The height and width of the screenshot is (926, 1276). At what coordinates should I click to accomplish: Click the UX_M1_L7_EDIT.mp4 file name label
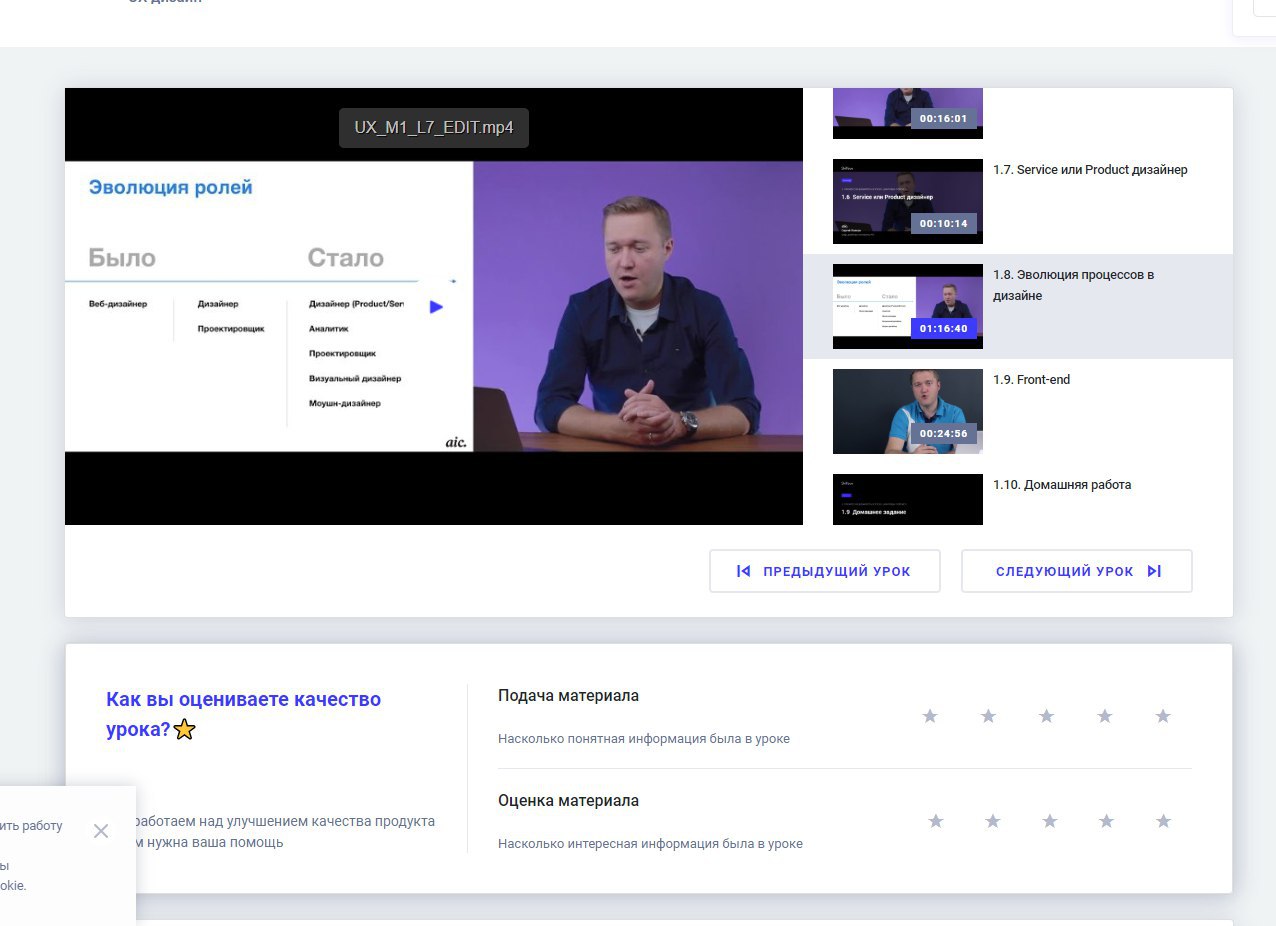pos(434,128)
